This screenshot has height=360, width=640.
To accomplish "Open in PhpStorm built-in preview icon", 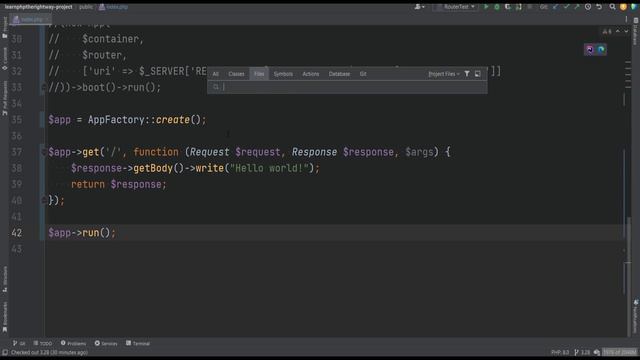I will [590, 49].
